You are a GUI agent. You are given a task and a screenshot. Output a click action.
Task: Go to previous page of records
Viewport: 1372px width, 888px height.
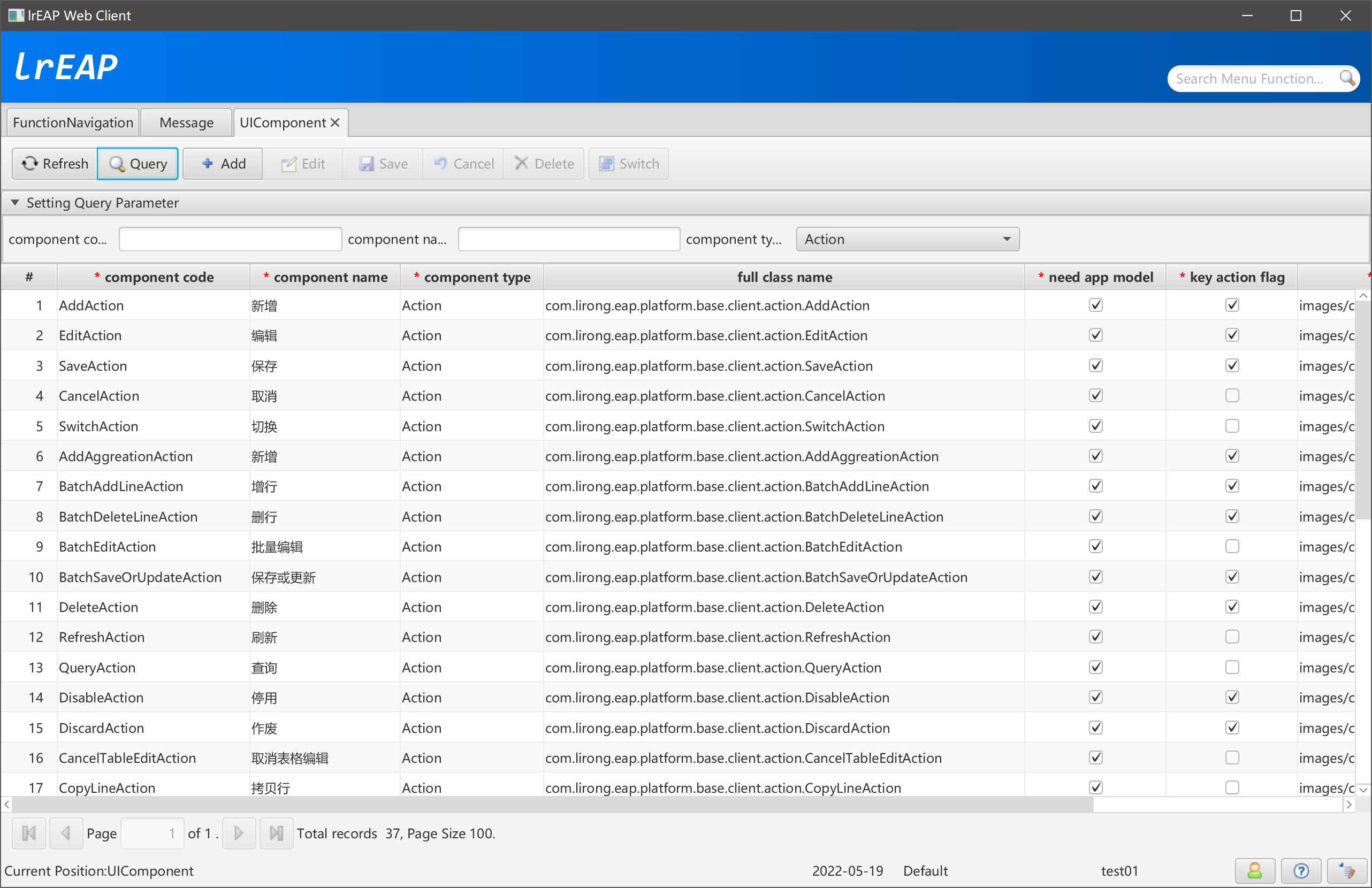(x=66, y=833)
